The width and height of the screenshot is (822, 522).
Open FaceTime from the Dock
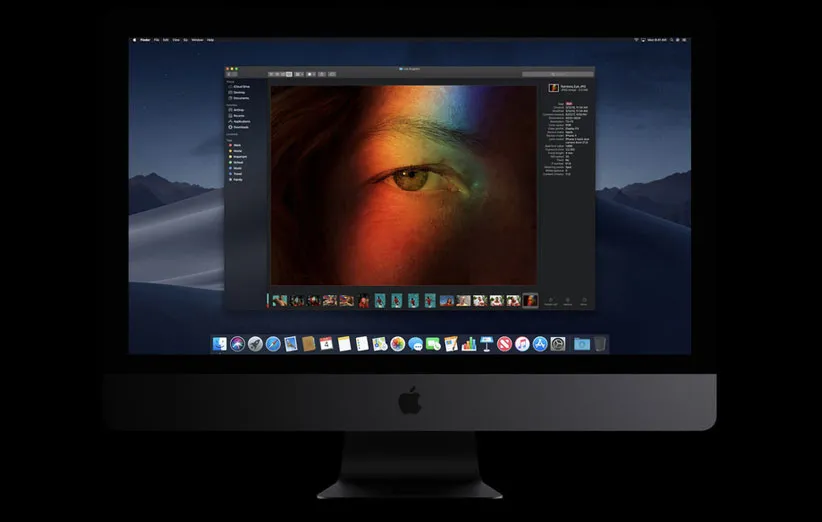tap(433, 344)
